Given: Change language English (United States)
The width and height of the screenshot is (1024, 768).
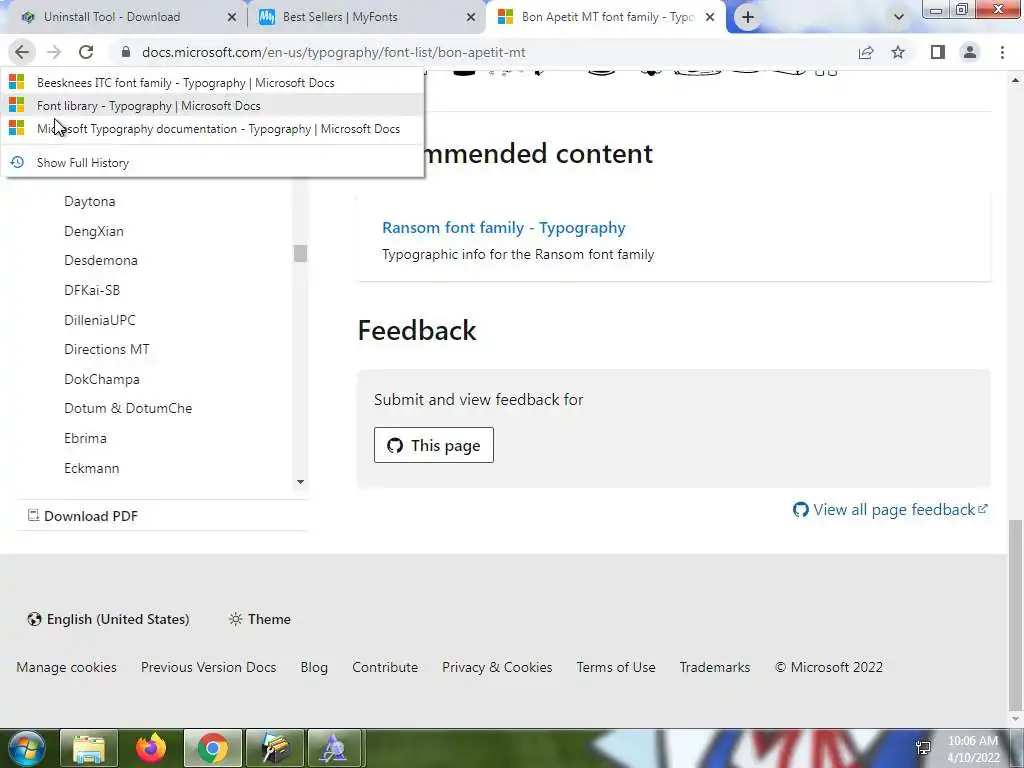Looking at the screenshot, I should [x=108, y=619].
